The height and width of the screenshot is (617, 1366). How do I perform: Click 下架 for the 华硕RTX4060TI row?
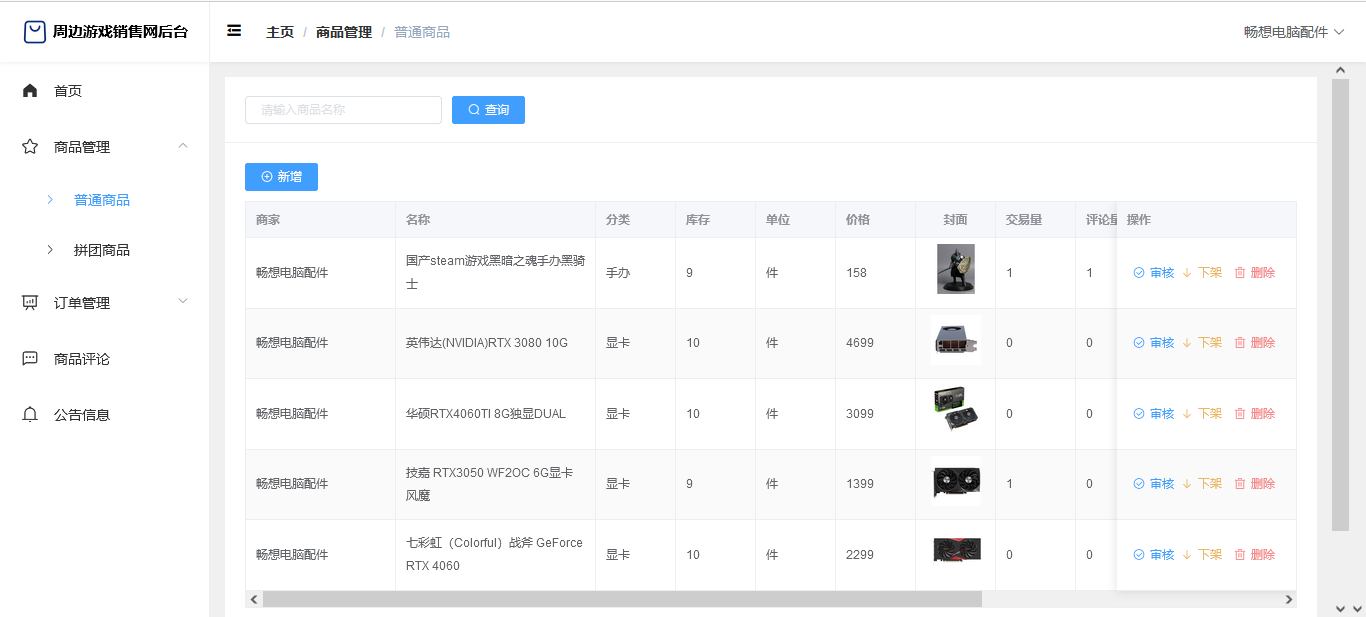(x=1202, y=414)
